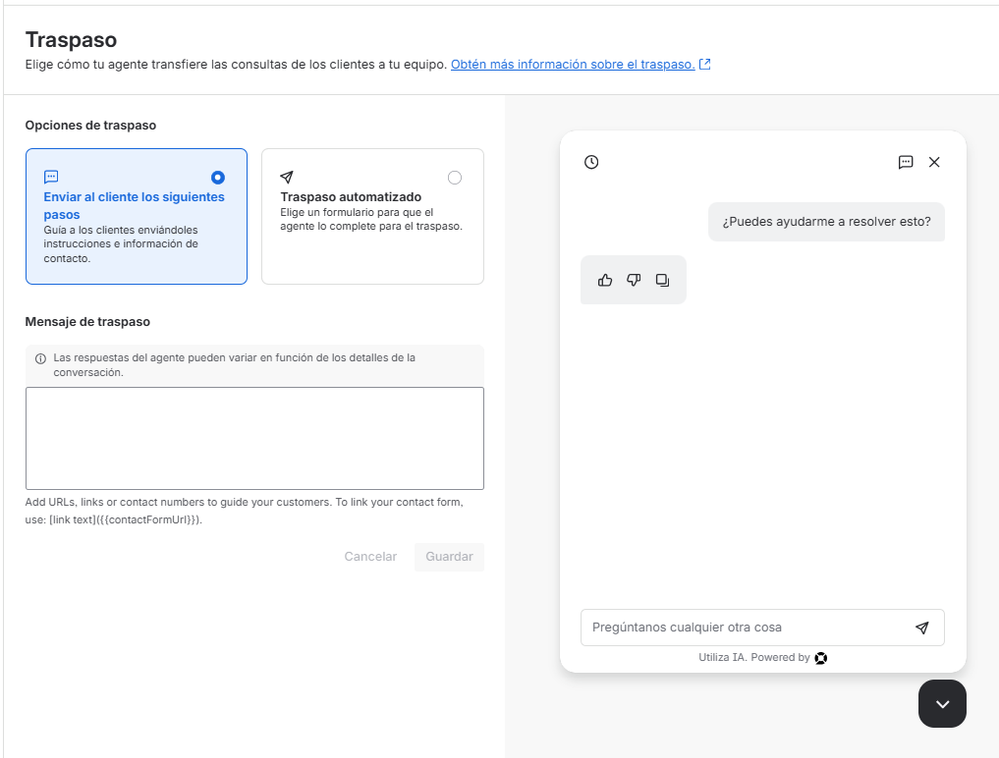Click the external link icon beside the link
Viewport: 999px width, 758px height.
(705, 64)
